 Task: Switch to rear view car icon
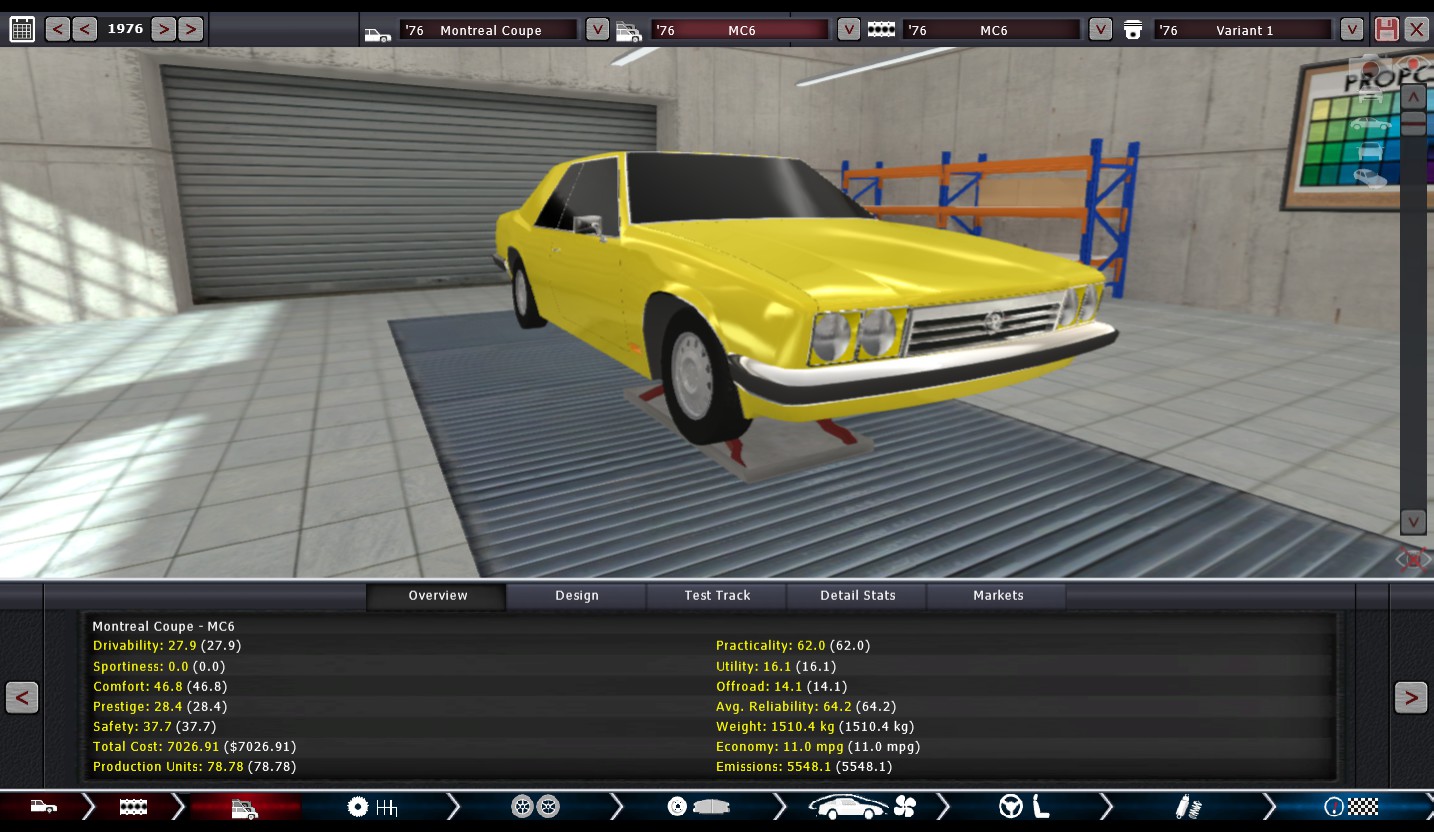1369,151
